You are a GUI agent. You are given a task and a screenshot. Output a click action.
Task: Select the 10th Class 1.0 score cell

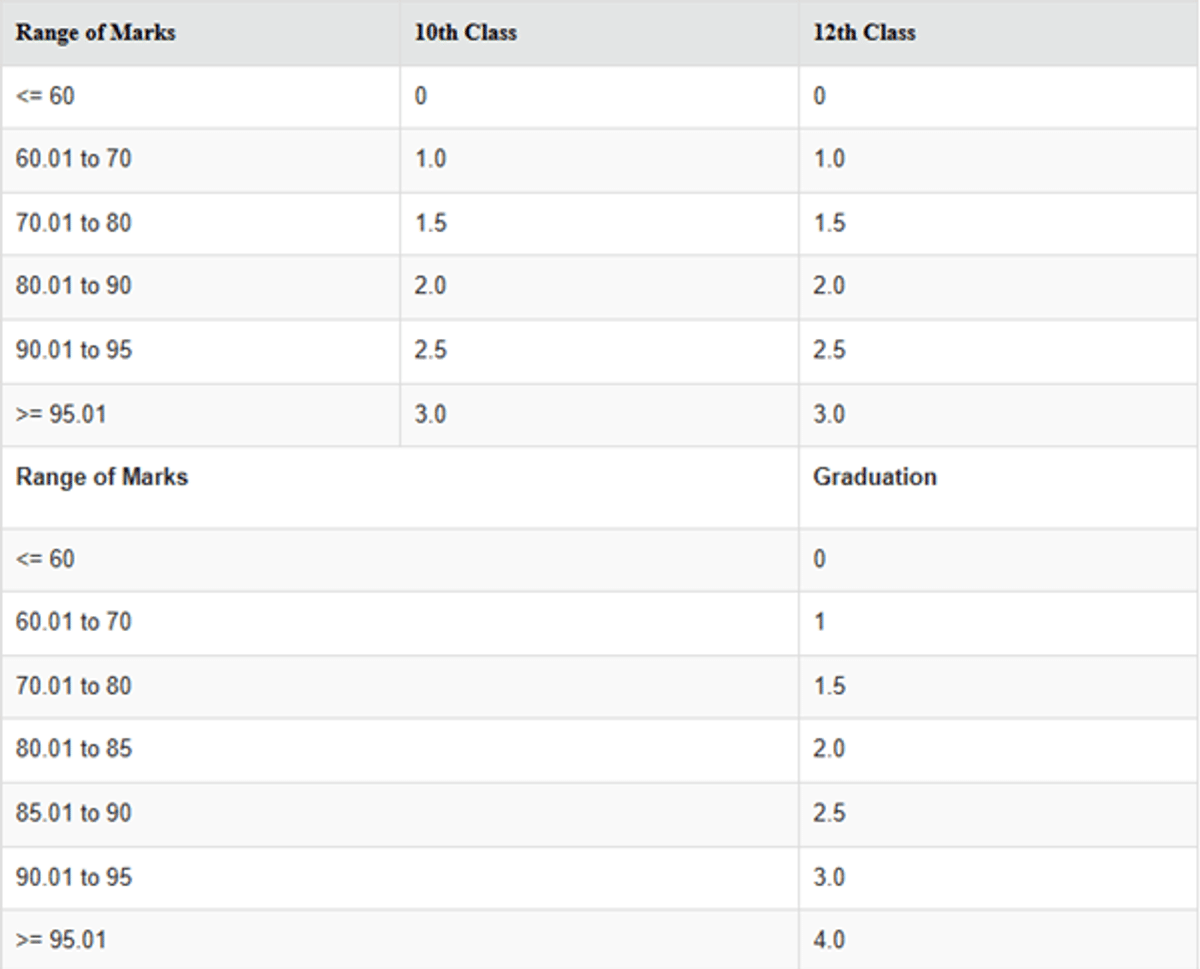[430, 159]
